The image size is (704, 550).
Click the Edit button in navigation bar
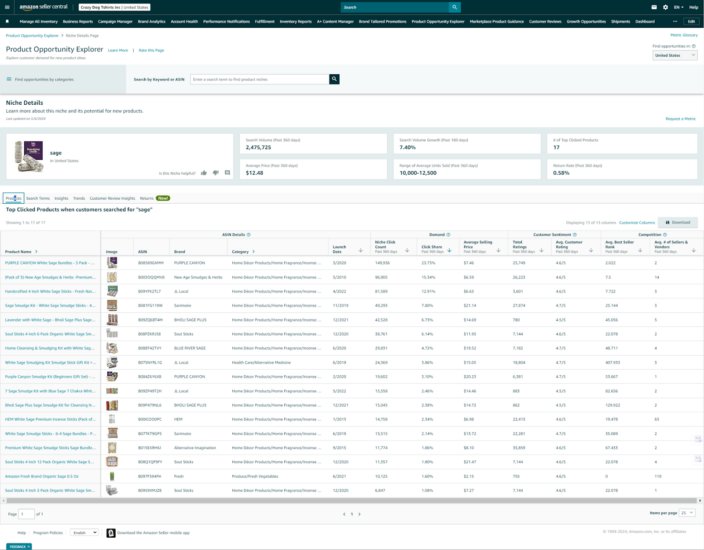(x=691, y=21)
